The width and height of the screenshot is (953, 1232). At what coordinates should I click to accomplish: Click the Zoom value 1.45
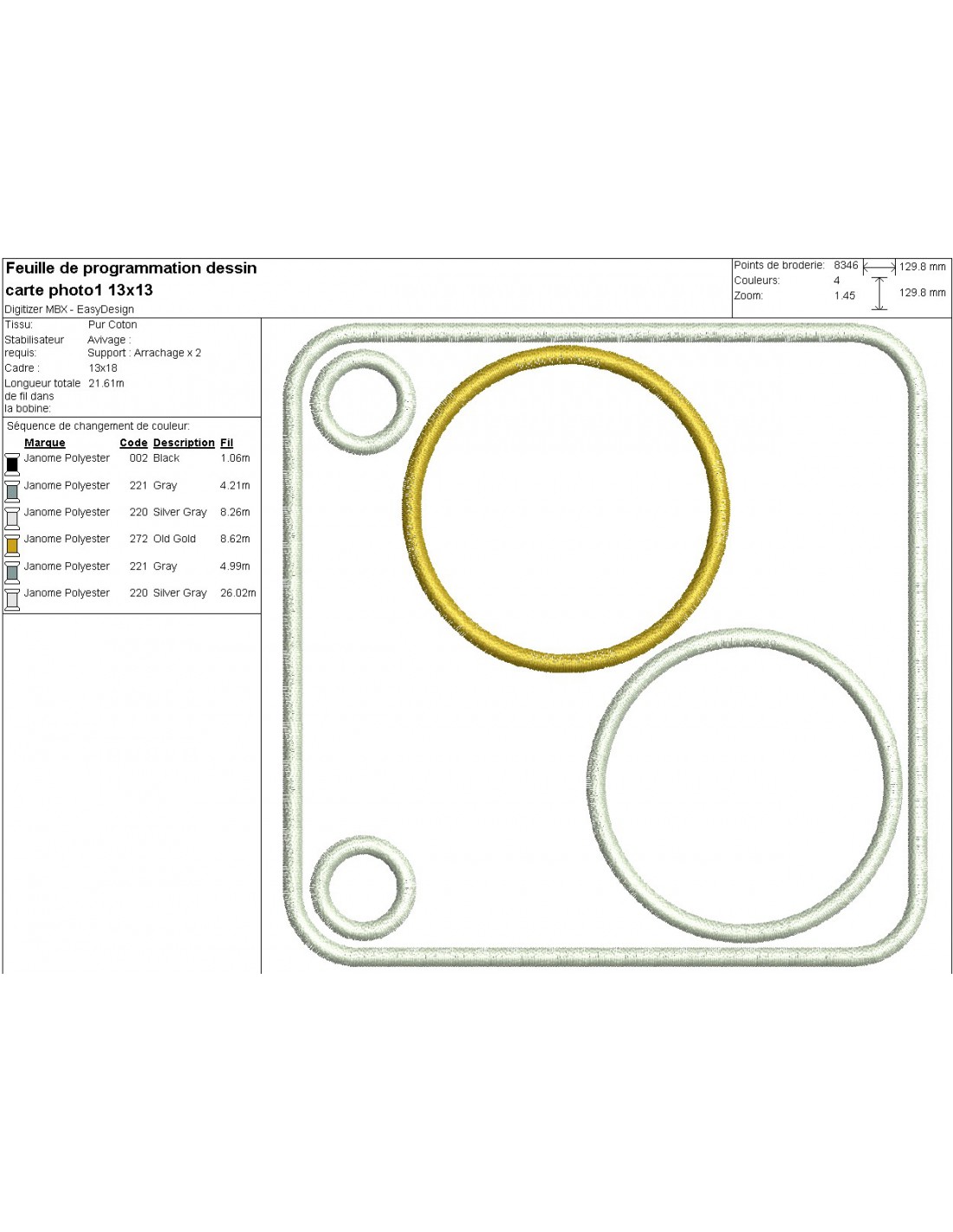coord(845,296)
